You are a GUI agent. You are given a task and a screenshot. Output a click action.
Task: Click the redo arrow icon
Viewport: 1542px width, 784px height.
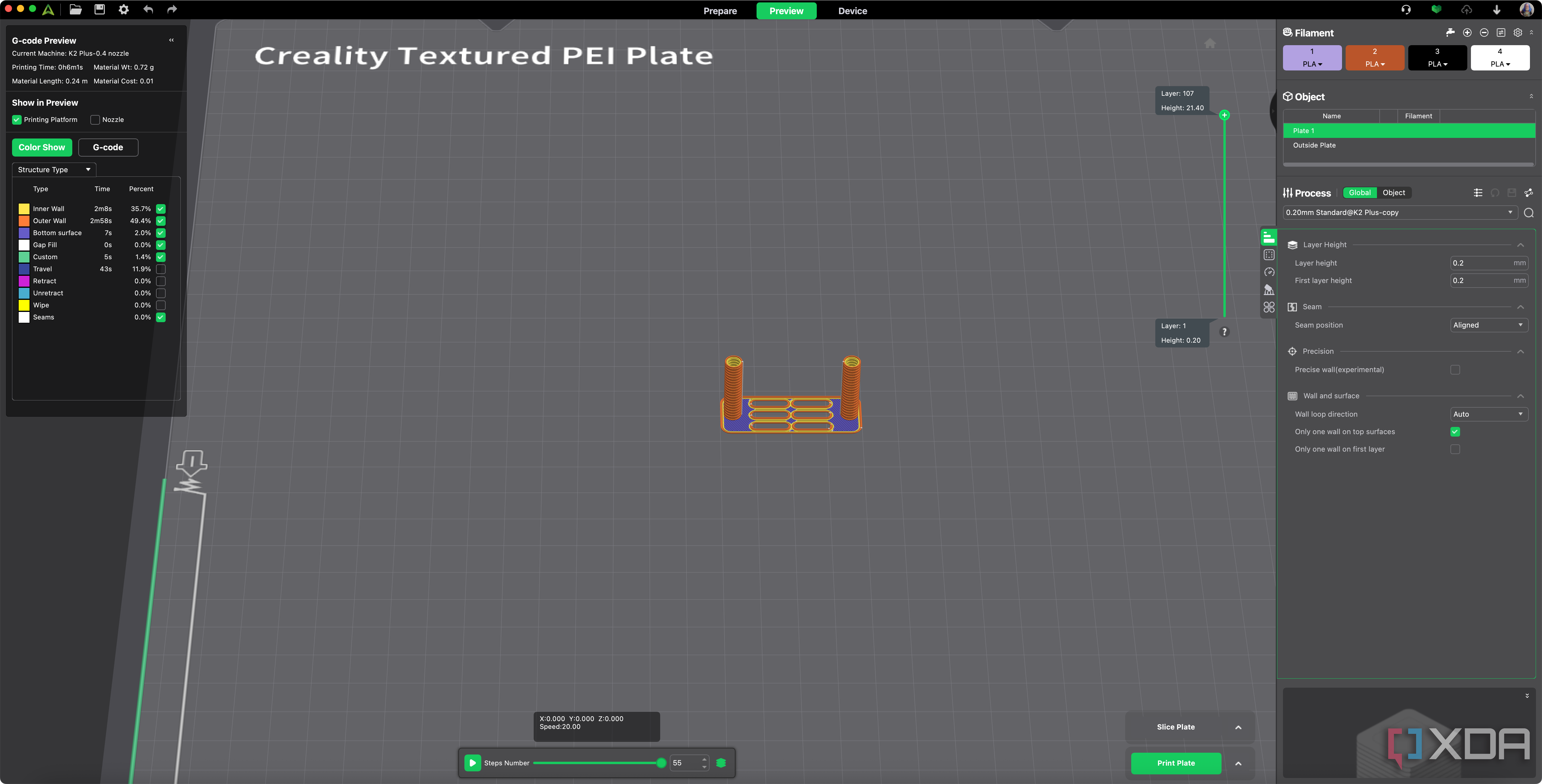tap(172, 10)
